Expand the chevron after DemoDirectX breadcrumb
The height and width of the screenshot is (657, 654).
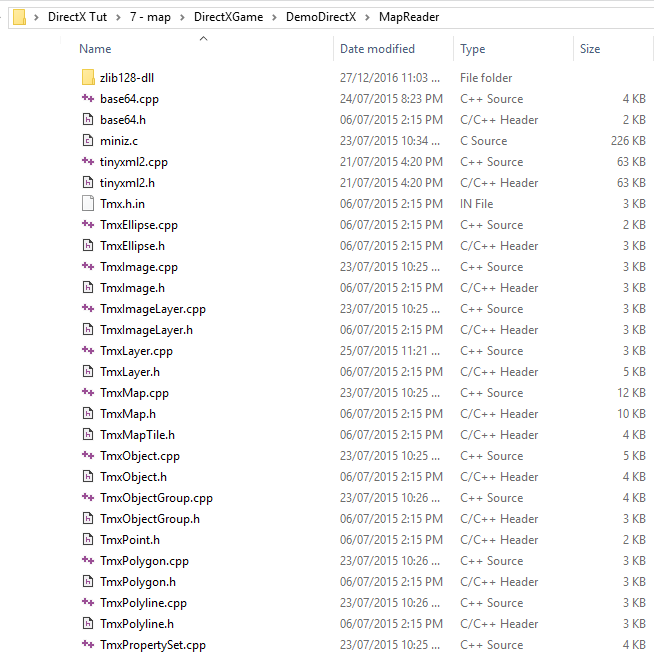pos(367,17)
